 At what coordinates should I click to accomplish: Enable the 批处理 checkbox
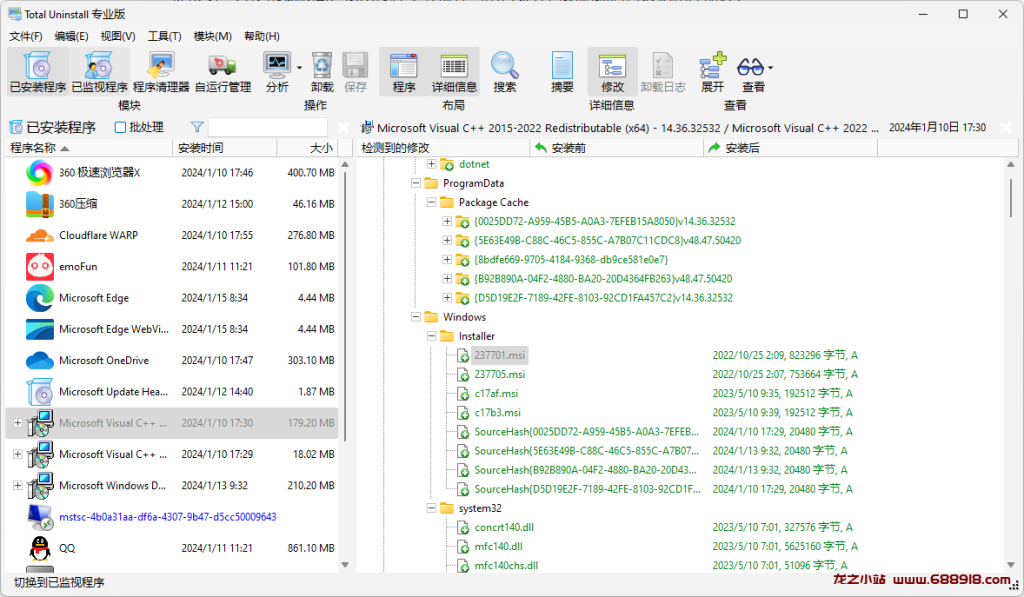pos(120,127)
